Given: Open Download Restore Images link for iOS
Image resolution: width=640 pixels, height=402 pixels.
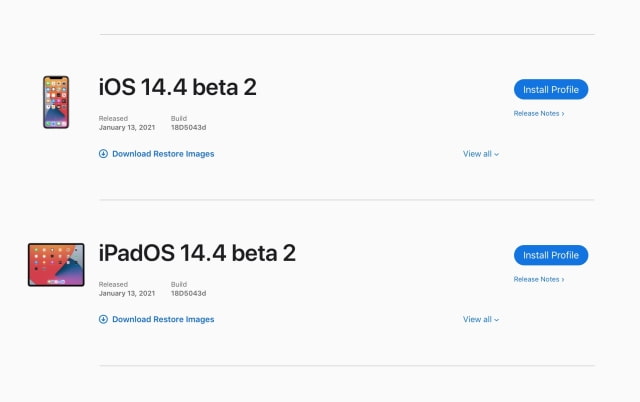Looking at the screenshot, I should [x=163, y=154].
